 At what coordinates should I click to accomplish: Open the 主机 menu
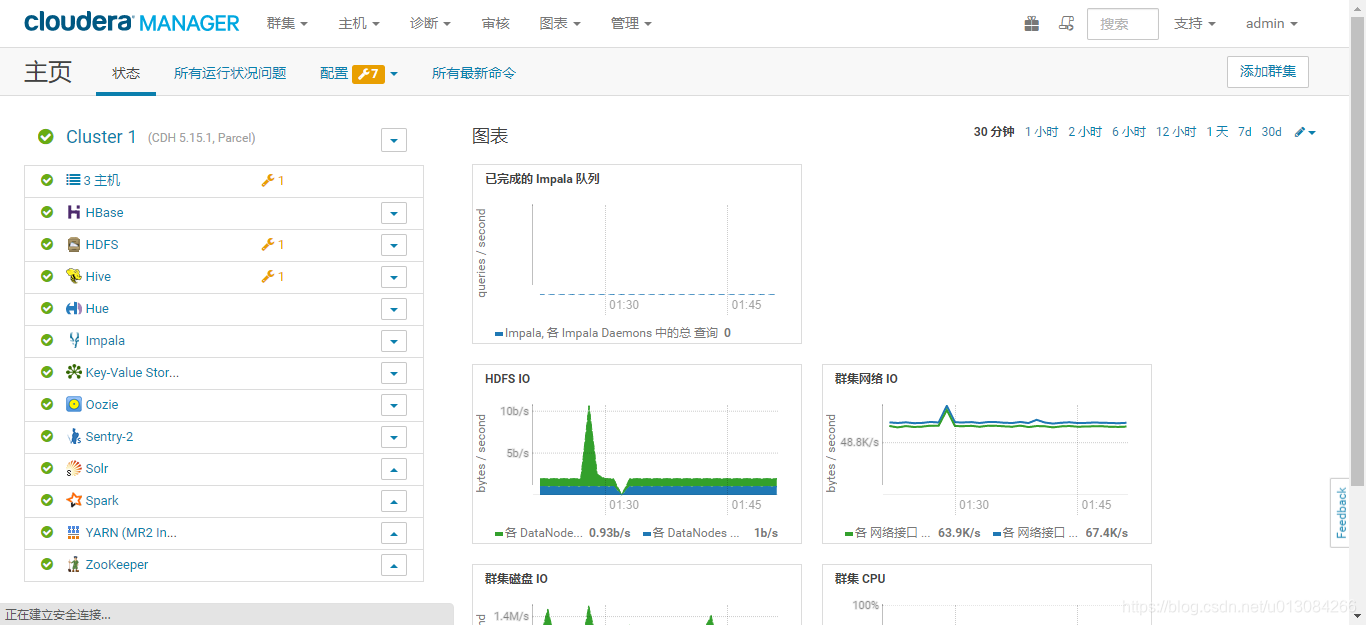pyautogui.click(x=359, y=23)
